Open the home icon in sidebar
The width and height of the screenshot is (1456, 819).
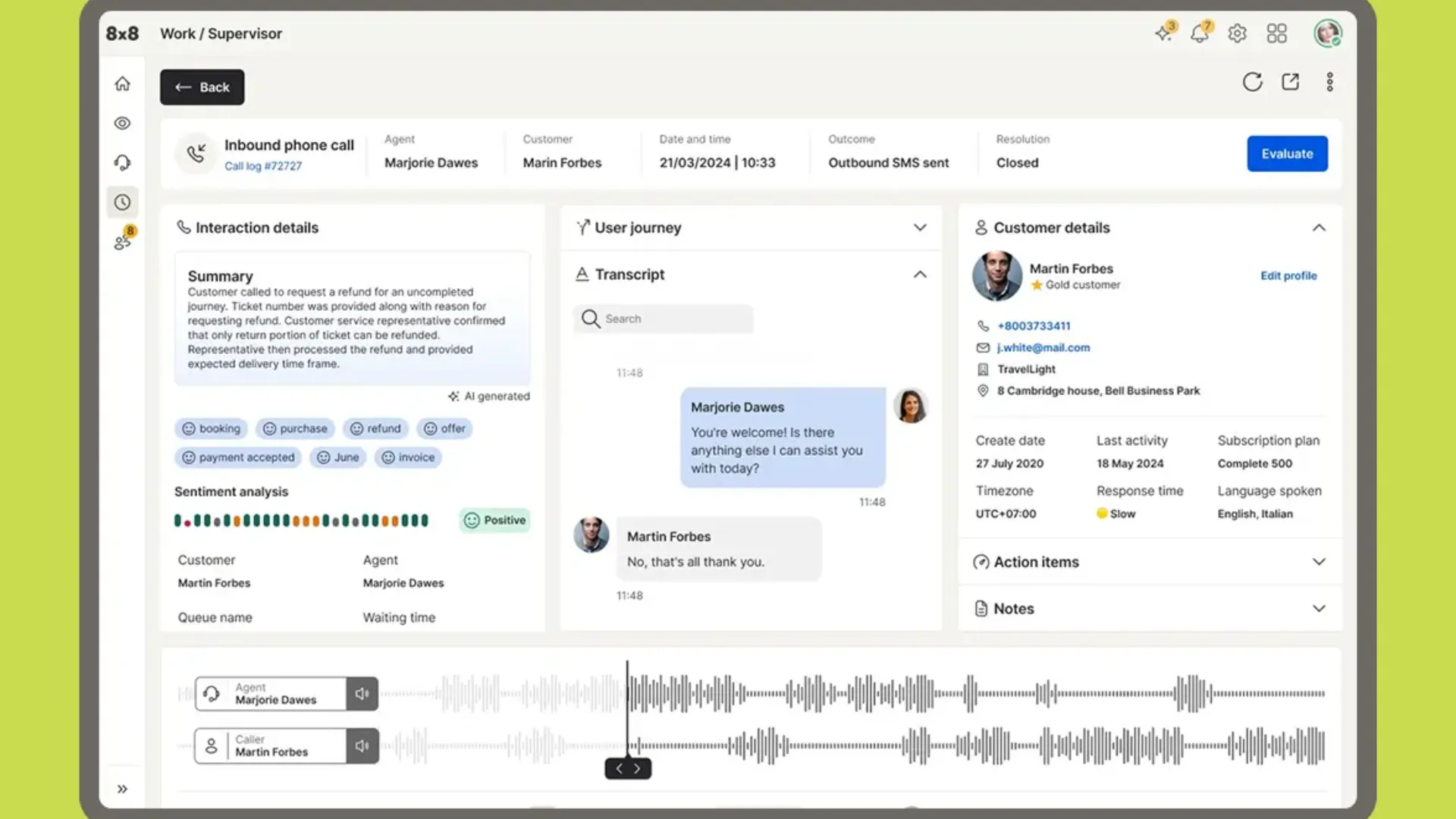(x=122, y=84)
